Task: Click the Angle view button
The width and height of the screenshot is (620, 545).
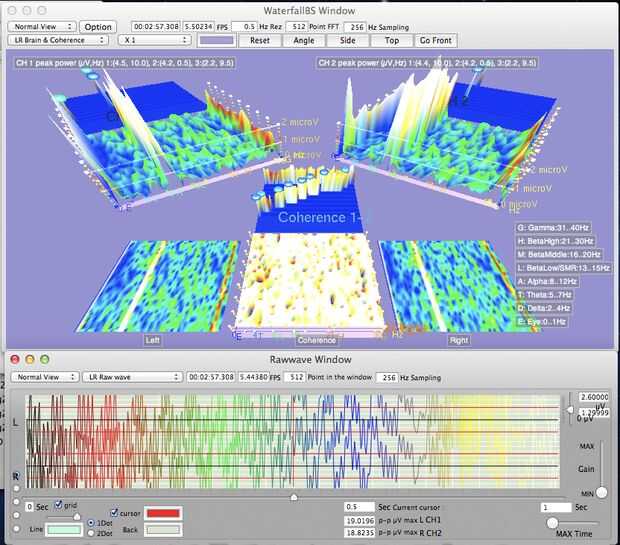Action: (x=304, y=40)
